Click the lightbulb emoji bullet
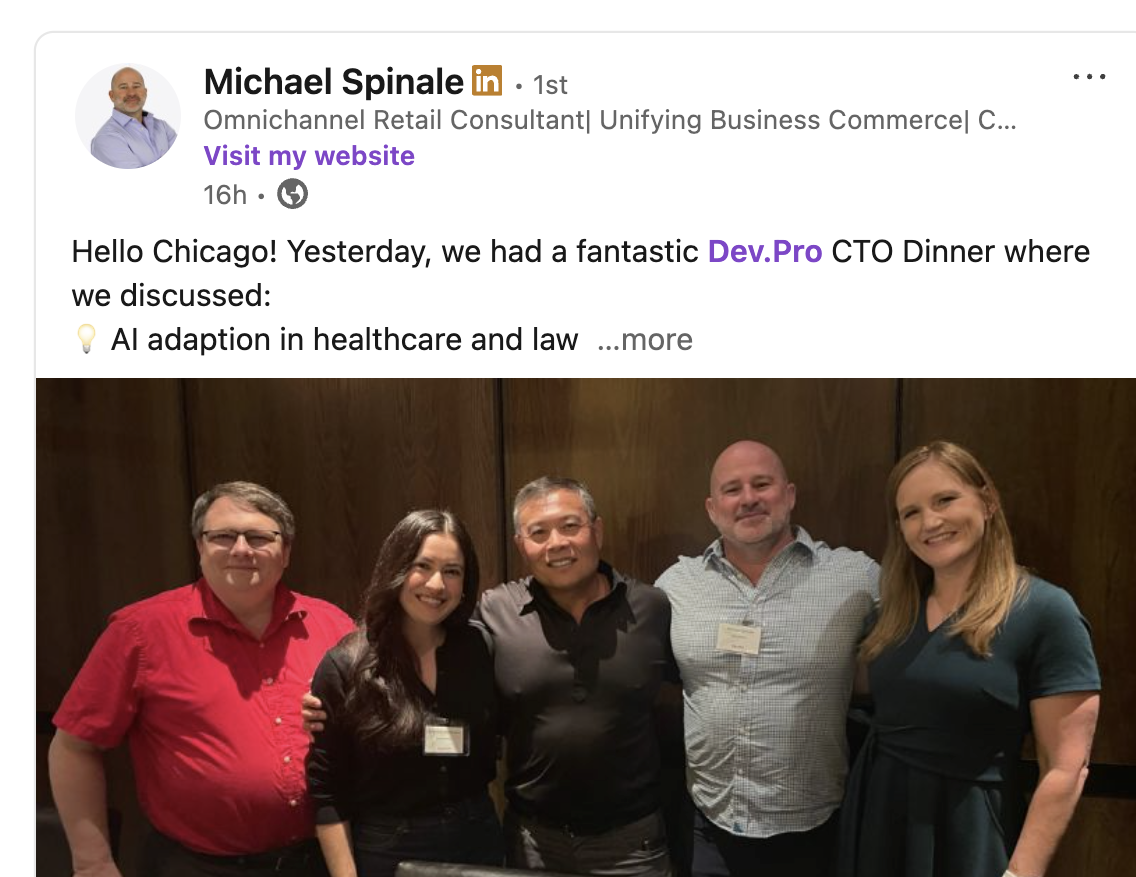Viewport: 1136px width, 877px height. click(86, 339)
